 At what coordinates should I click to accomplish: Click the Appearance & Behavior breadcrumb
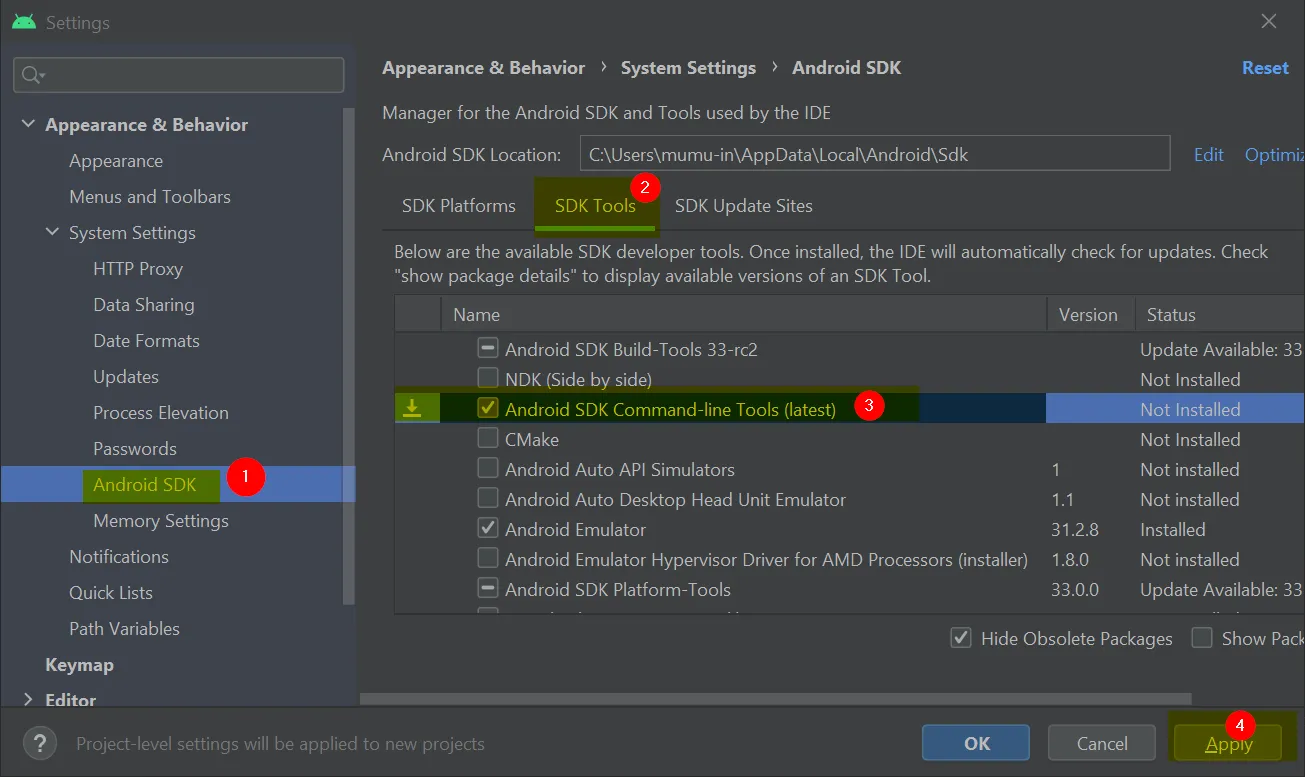pos(483,68)
